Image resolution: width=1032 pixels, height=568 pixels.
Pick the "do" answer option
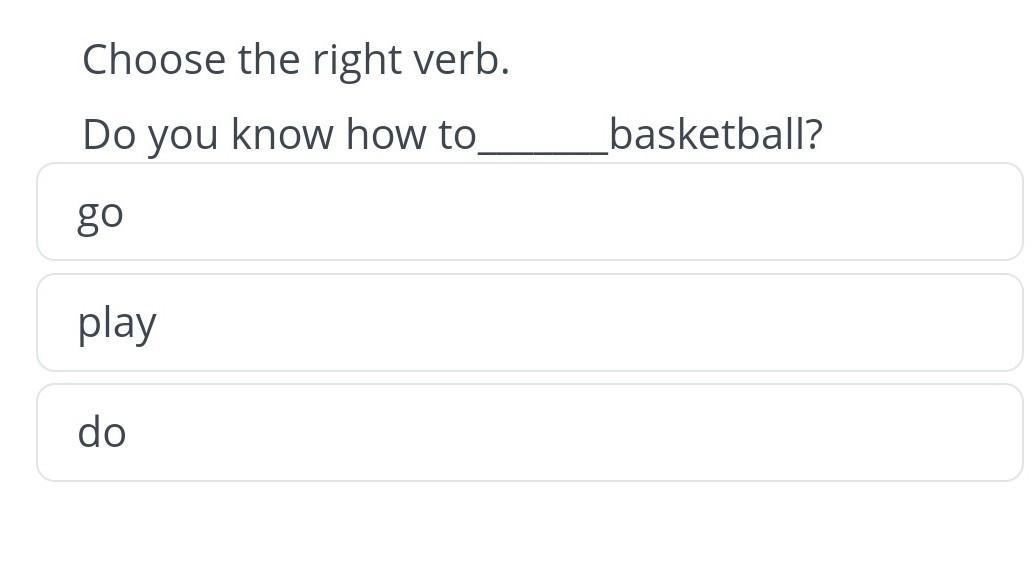pyautogui.click(x=530, y=432)
